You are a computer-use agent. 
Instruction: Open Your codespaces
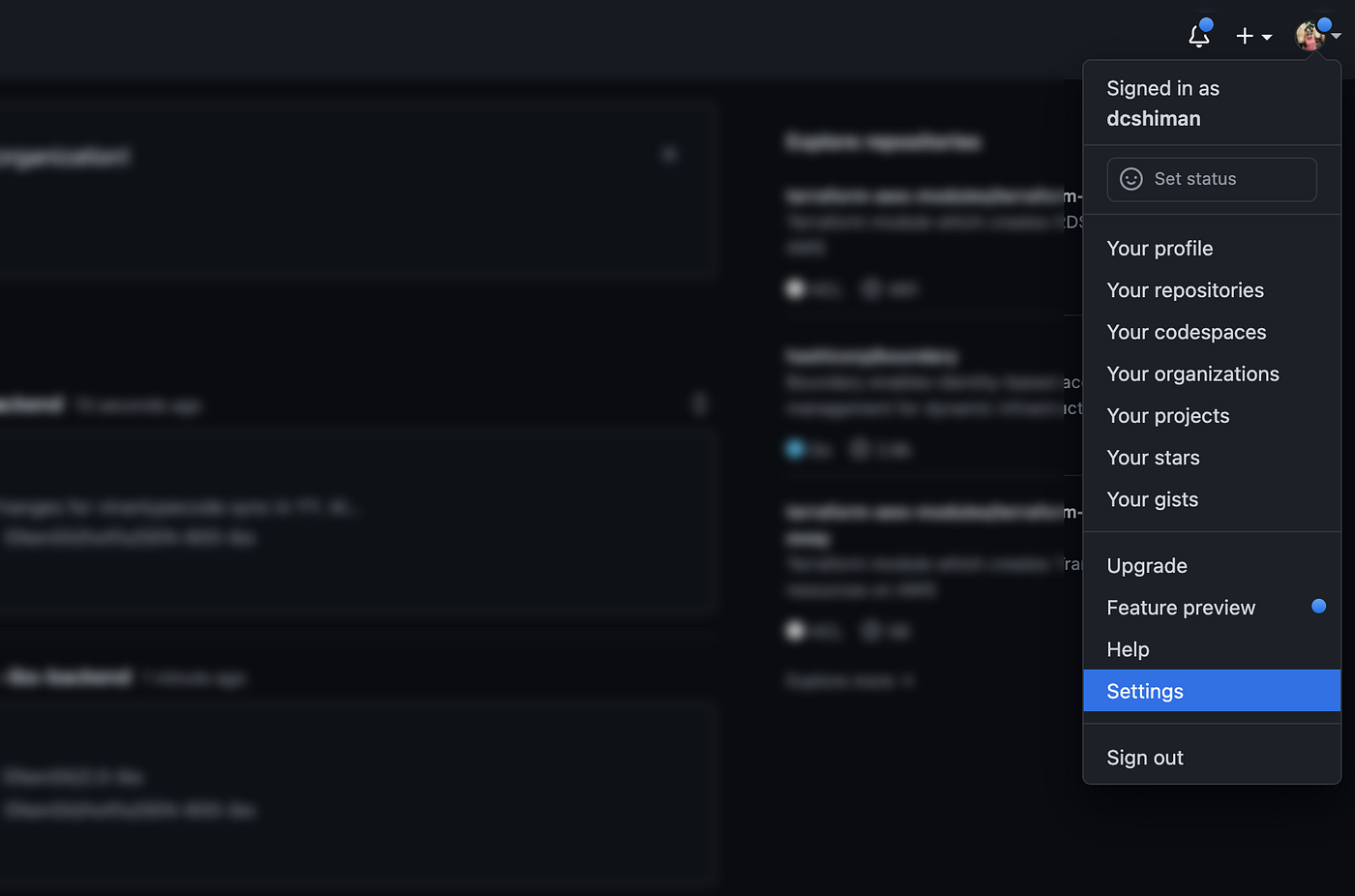pos(1187,332)
